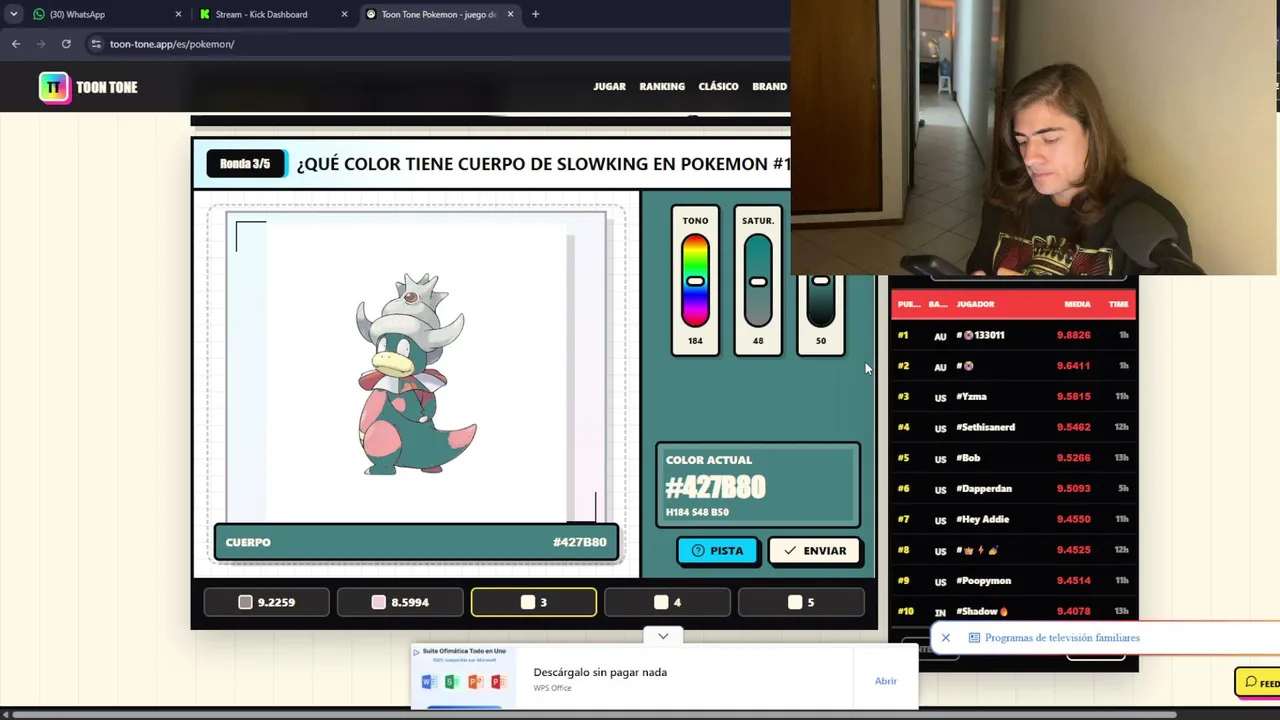Click the JUGADOR column header
This screenshot has width=1280, height=720.
pyautogui.click(x=975, y=304)
